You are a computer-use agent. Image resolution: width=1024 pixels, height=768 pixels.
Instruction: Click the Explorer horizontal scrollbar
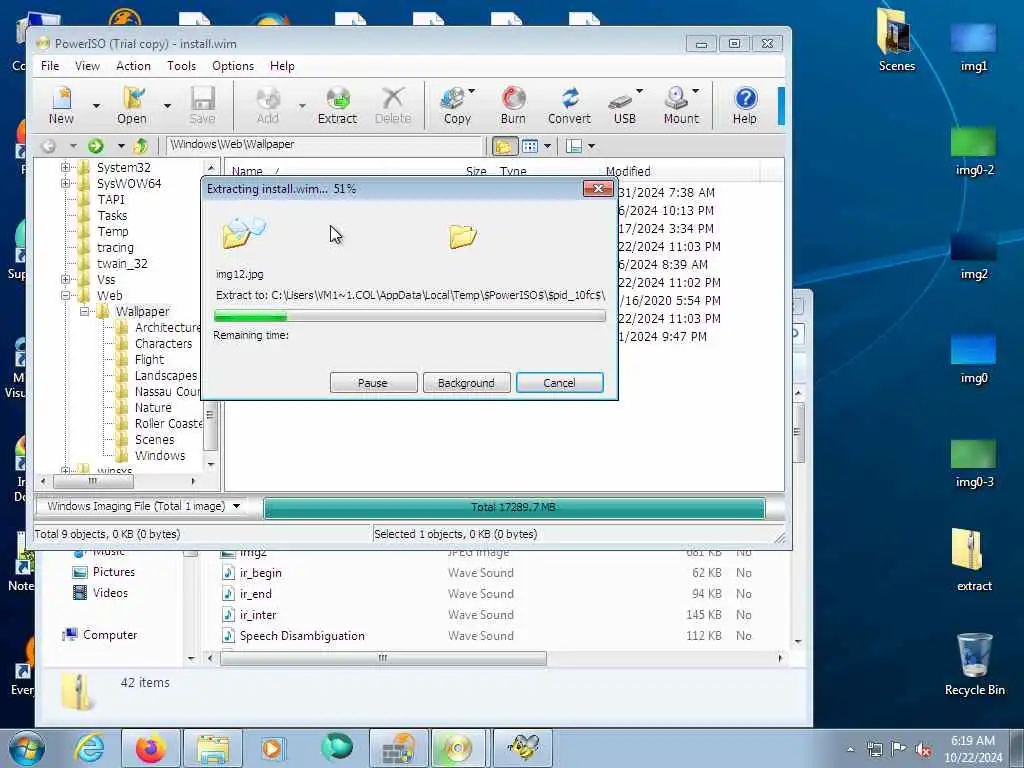tap(383, 658)
